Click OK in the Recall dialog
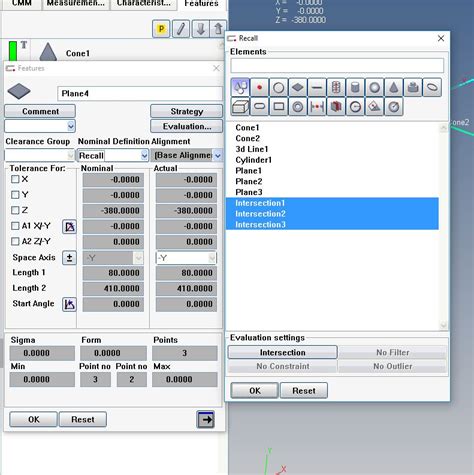Viewport: 474px width, 475px height. tap(255, 391)
